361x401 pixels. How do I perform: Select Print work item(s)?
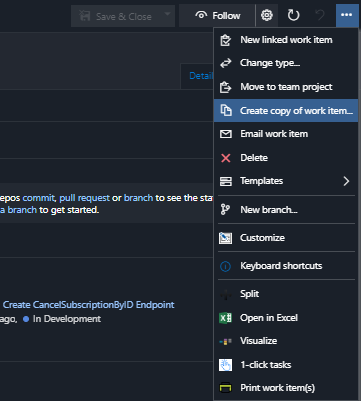click(286, 388)
